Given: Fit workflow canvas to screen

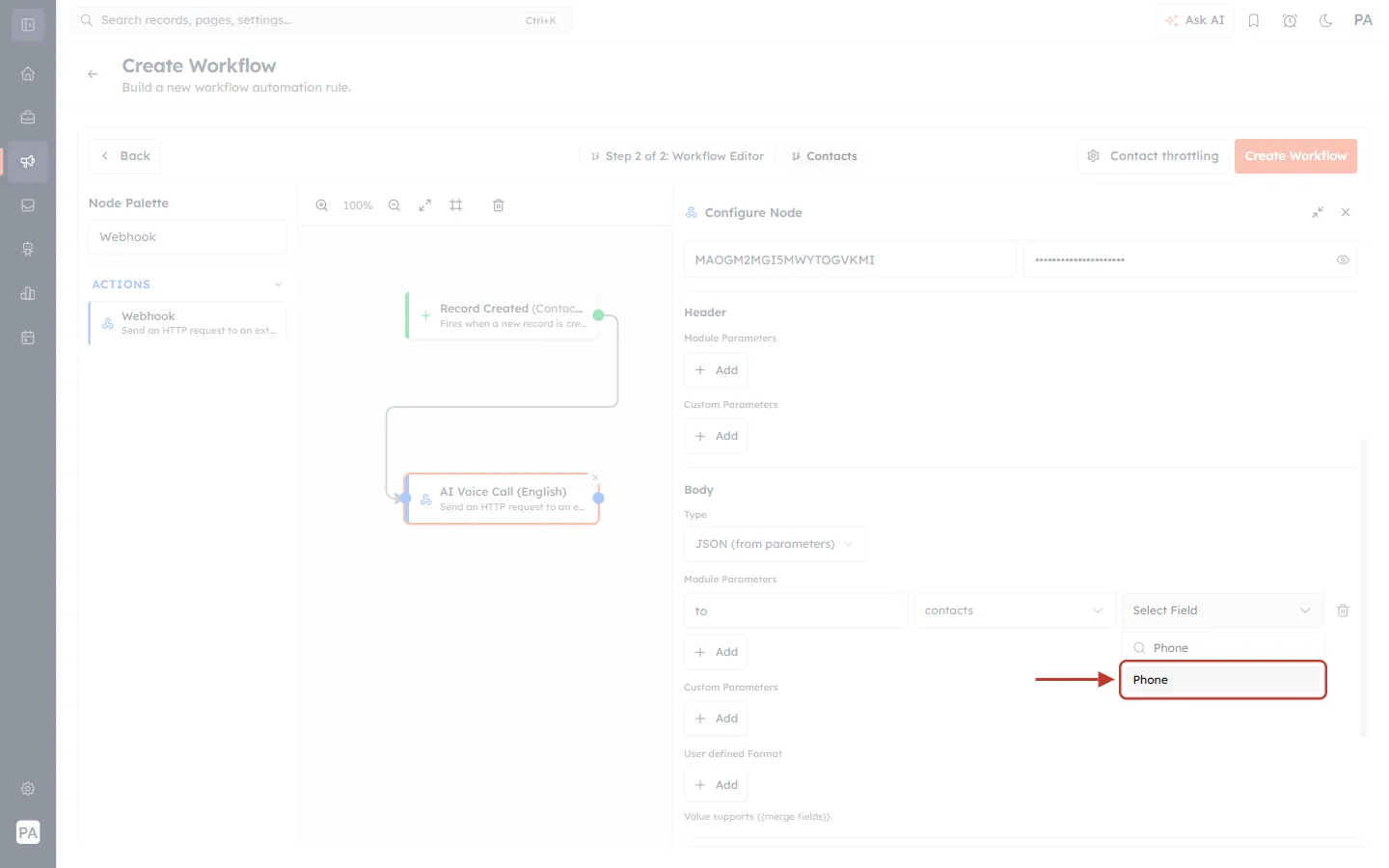Looking at the screenshot, I should pos(425,205).
